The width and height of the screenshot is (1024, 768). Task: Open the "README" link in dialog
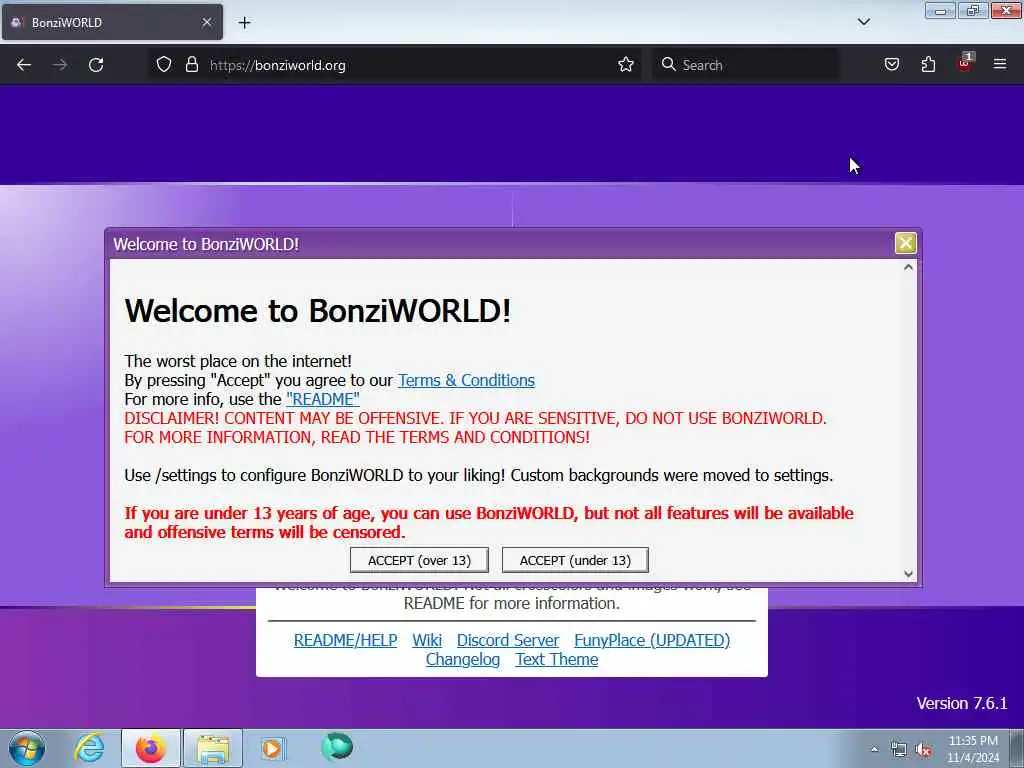(x=323, y=399)
